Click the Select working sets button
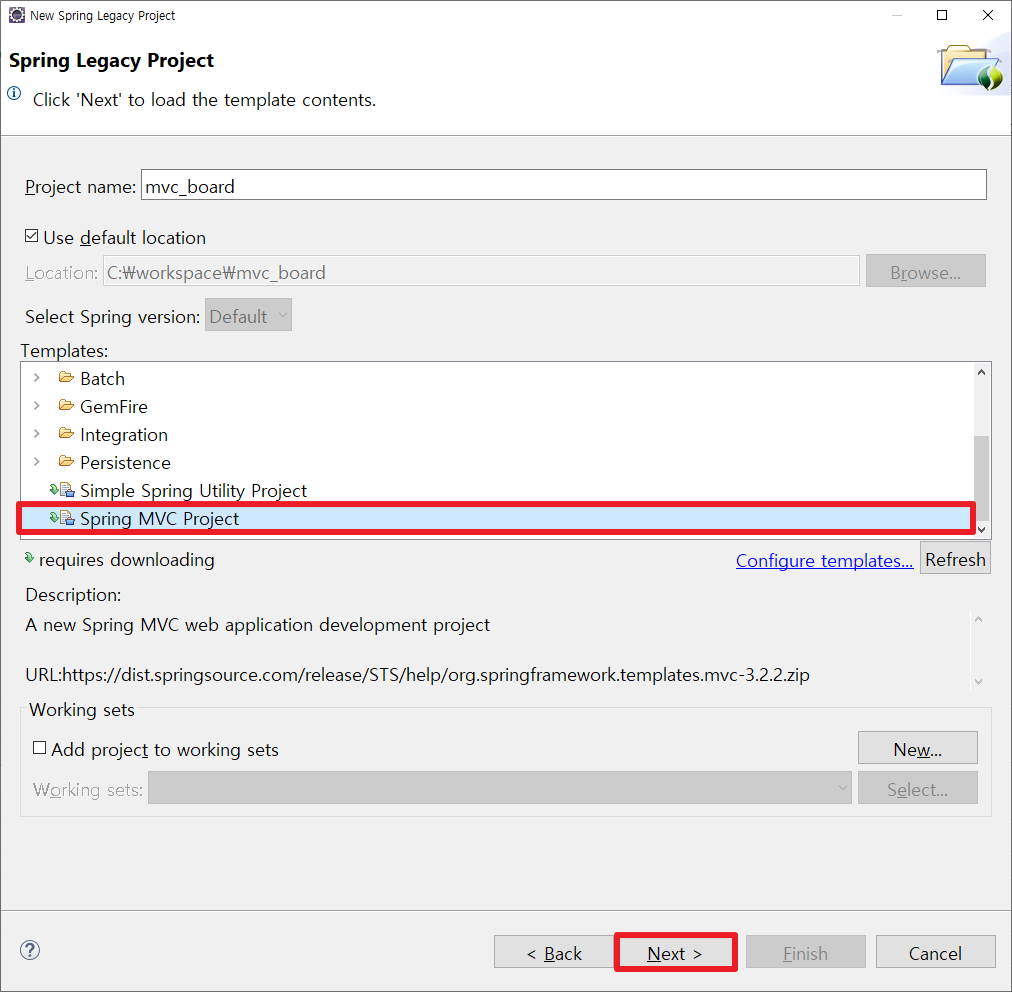Screen dimensions: 1012x992 (918, 789)
